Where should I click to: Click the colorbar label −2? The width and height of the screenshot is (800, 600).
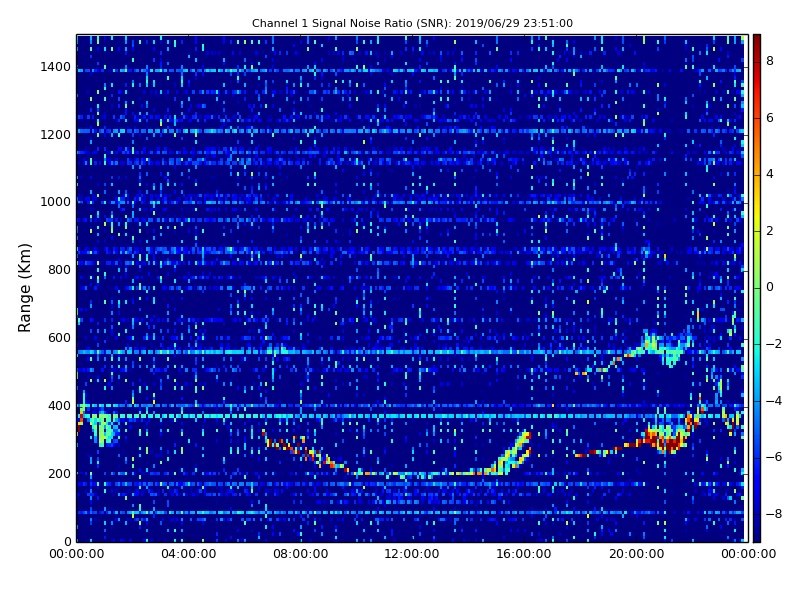pyautogui.click(x=774, y=344)
